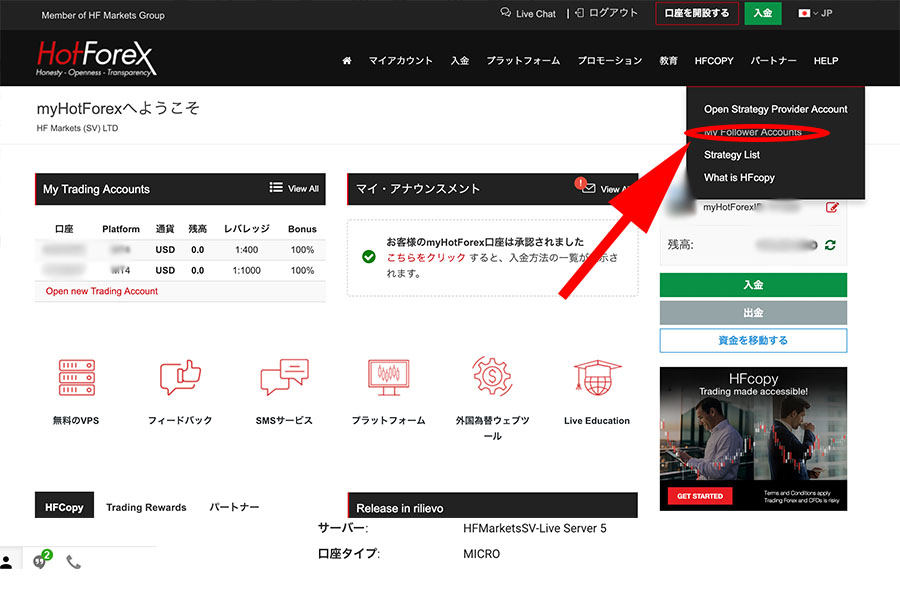Click the HFMarketsSV-Live Server 5 text
900x593 pixels.
(x=534, y=528)
